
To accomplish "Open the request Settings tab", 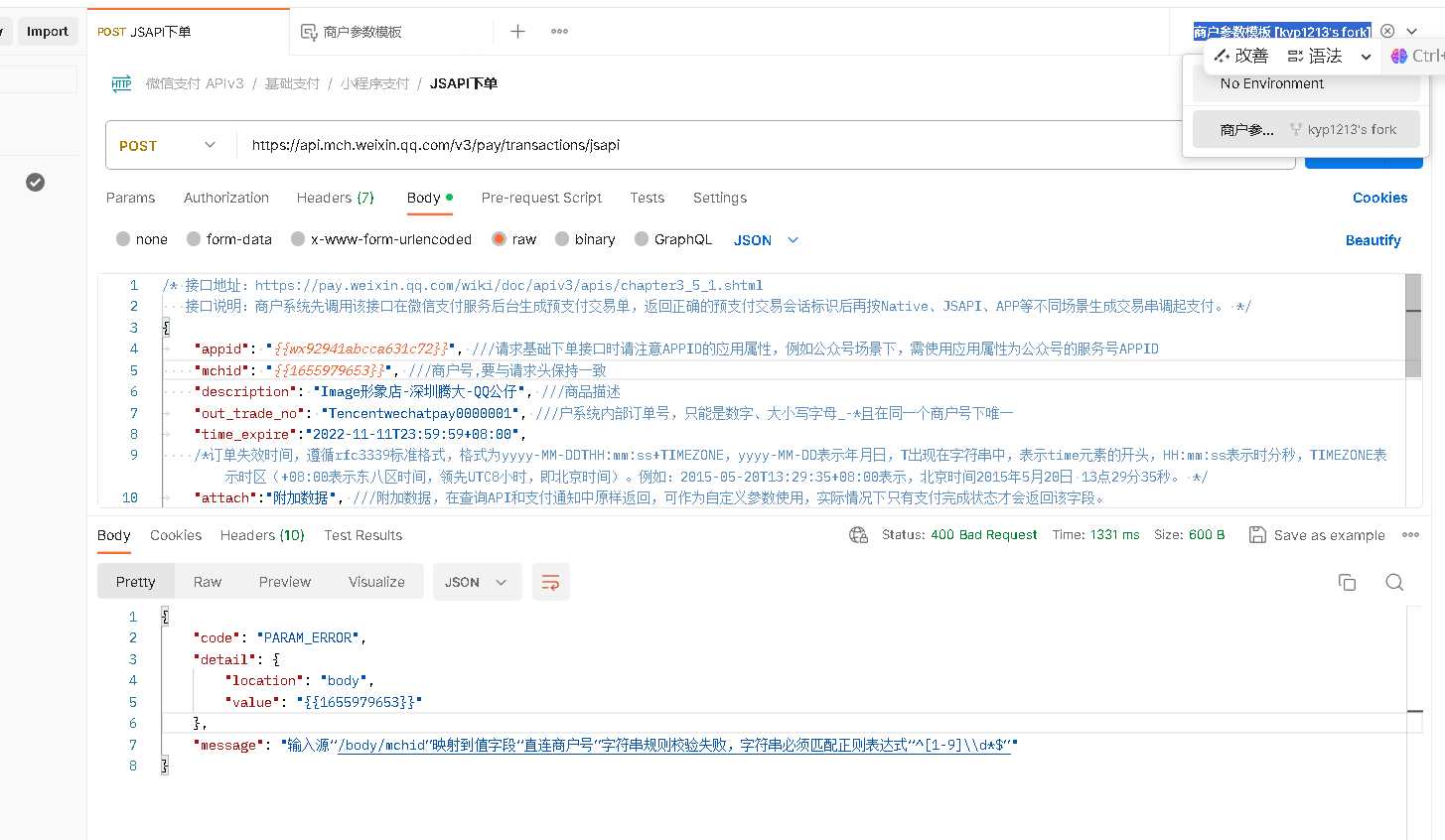I will [x=720, y=198].
